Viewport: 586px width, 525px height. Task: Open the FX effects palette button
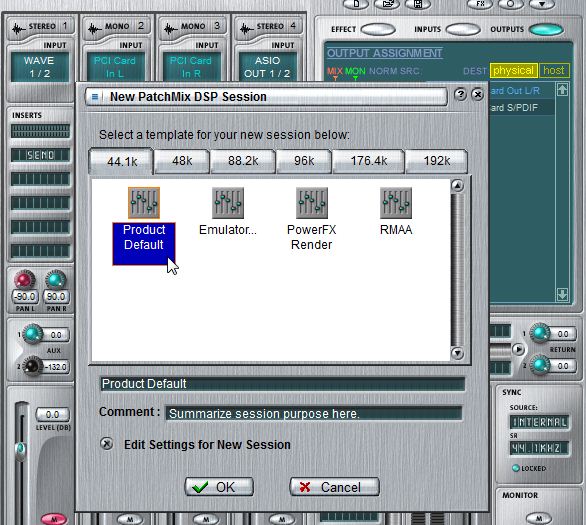tap(480, 4)
